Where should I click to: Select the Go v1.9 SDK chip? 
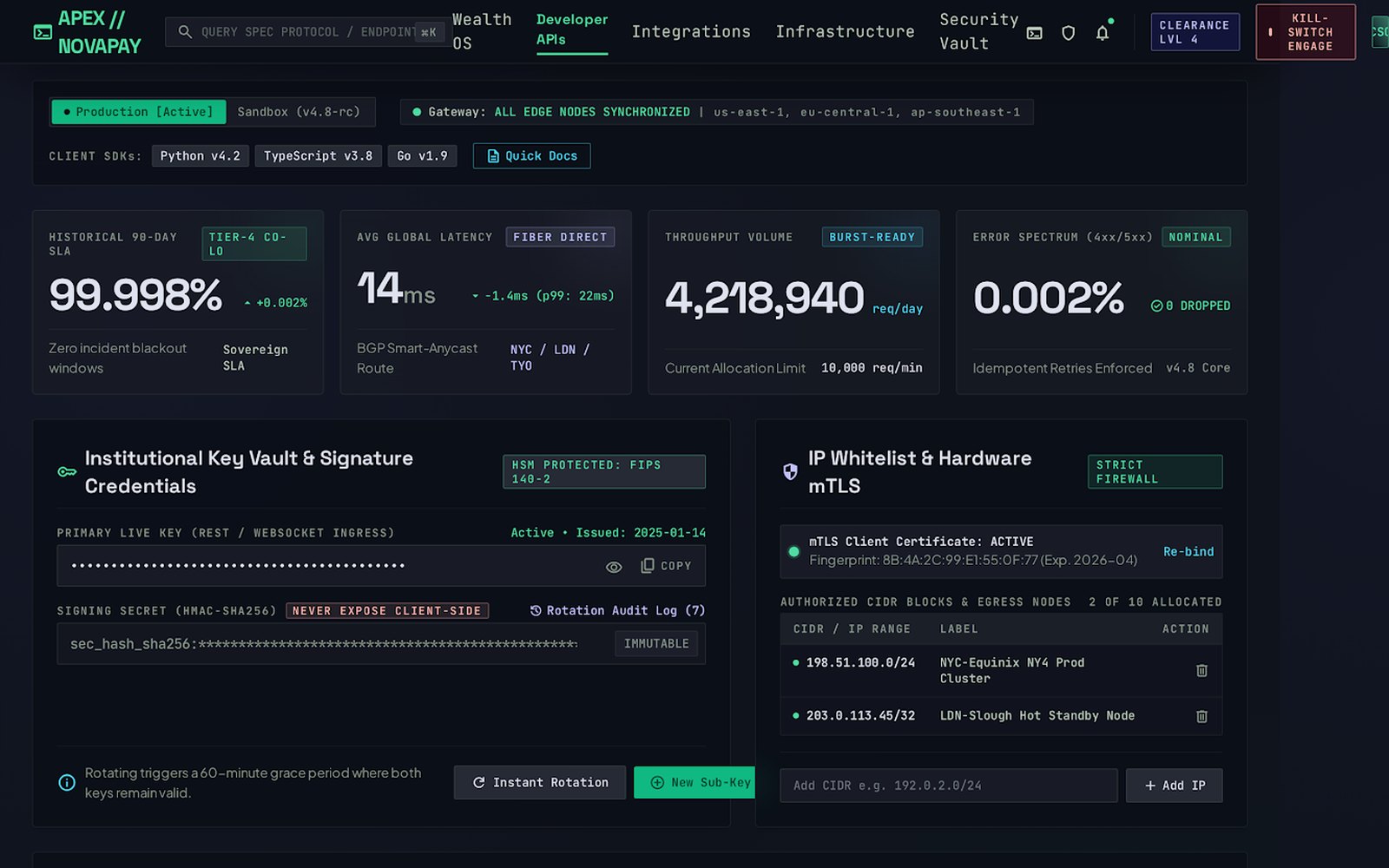[x=422, y=156]
